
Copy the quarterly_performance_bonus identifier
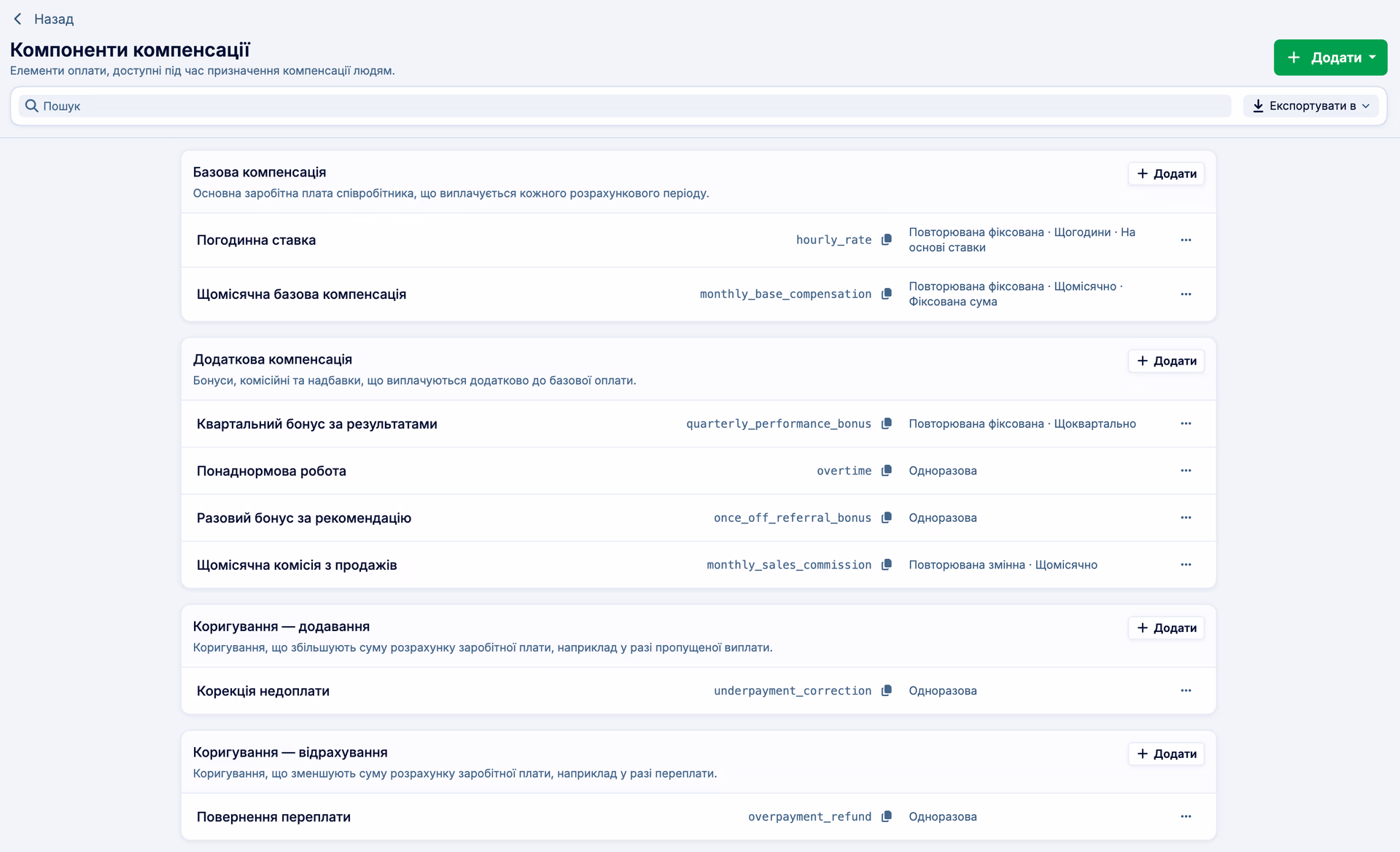click(x=887, y=423)
